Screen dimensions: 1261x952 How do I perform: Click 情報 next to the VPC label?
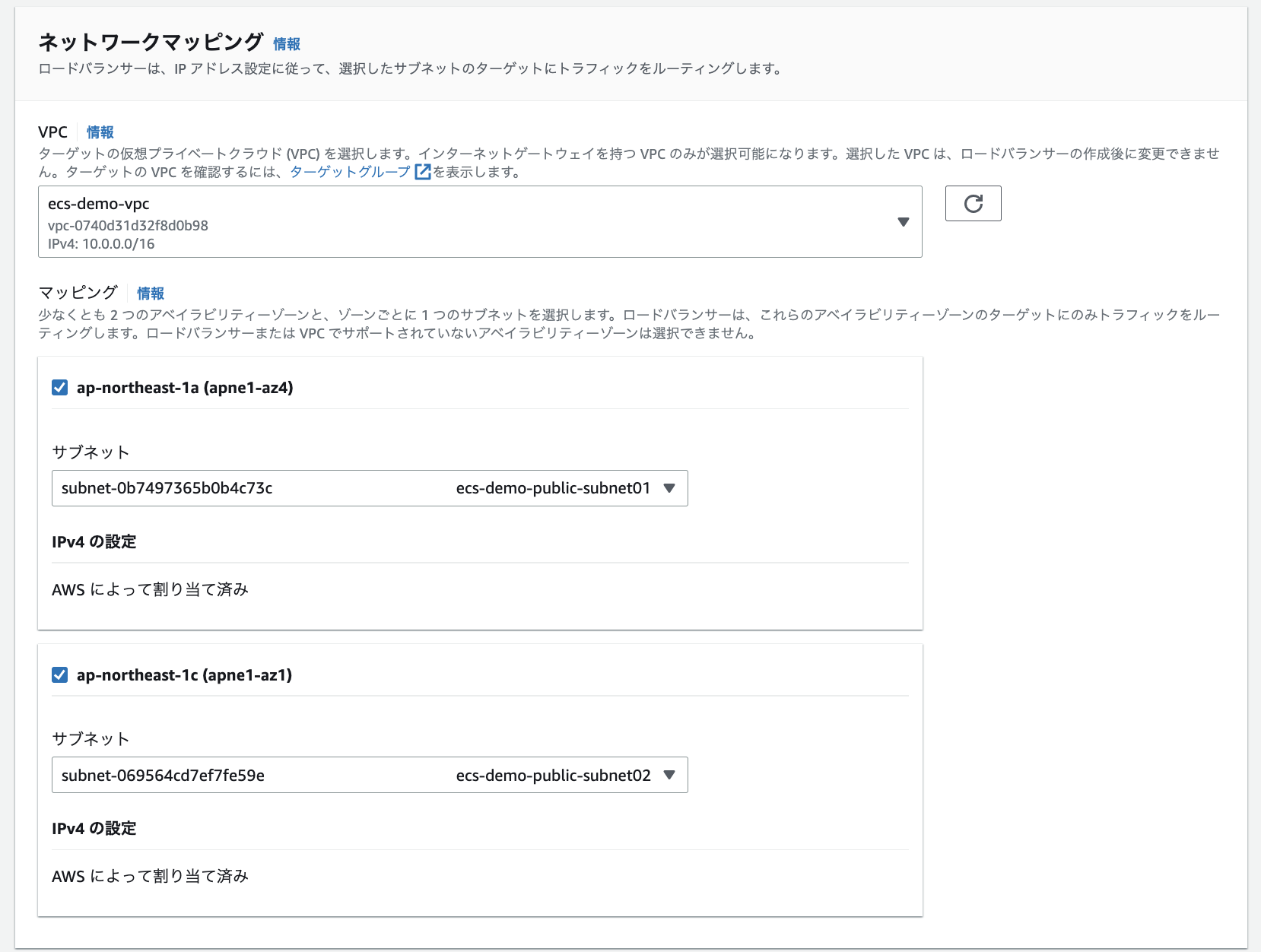click(x=100, y=132)
